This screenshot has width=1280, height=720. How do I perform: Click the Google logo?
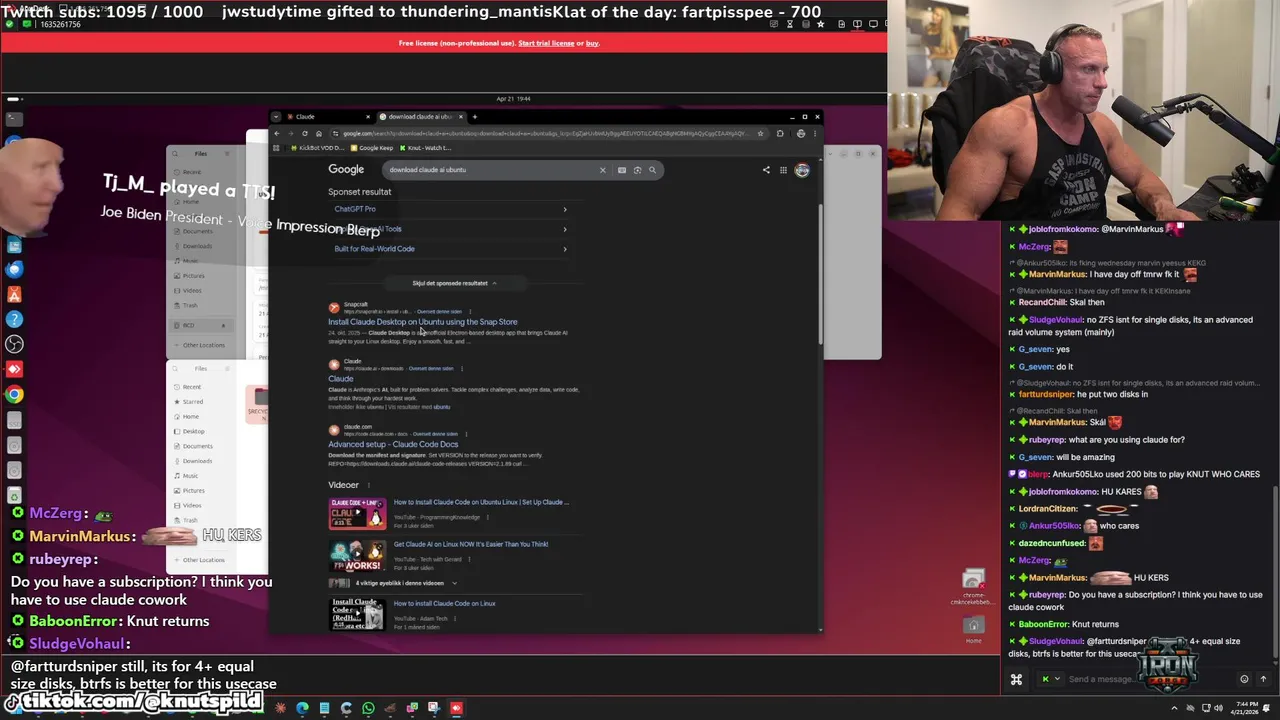(346, 170)
